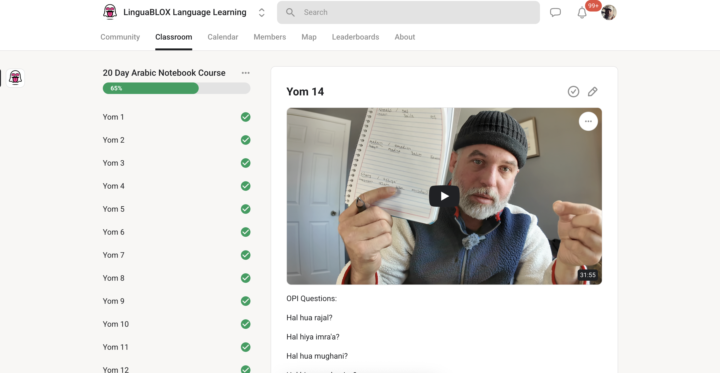Screen dimensions: 720x373
Task: Click the LinguaBLOX logo in the header
Action: point(110,12)
